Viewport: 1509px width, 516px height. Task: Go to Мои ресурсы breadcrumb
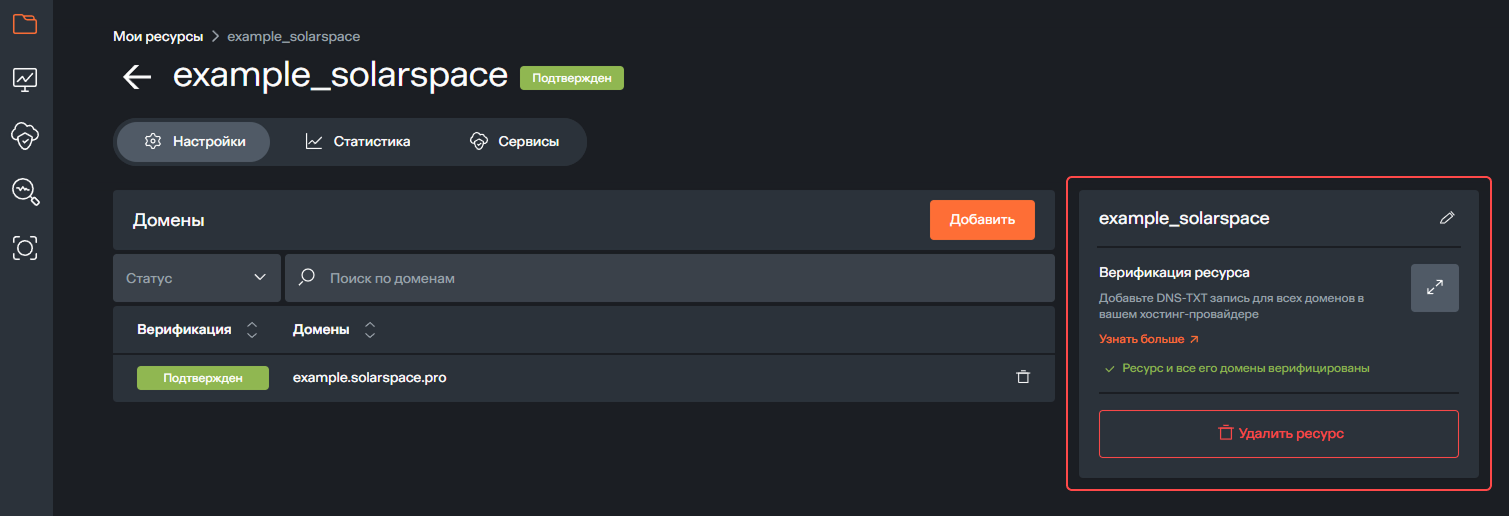[157, 36]
